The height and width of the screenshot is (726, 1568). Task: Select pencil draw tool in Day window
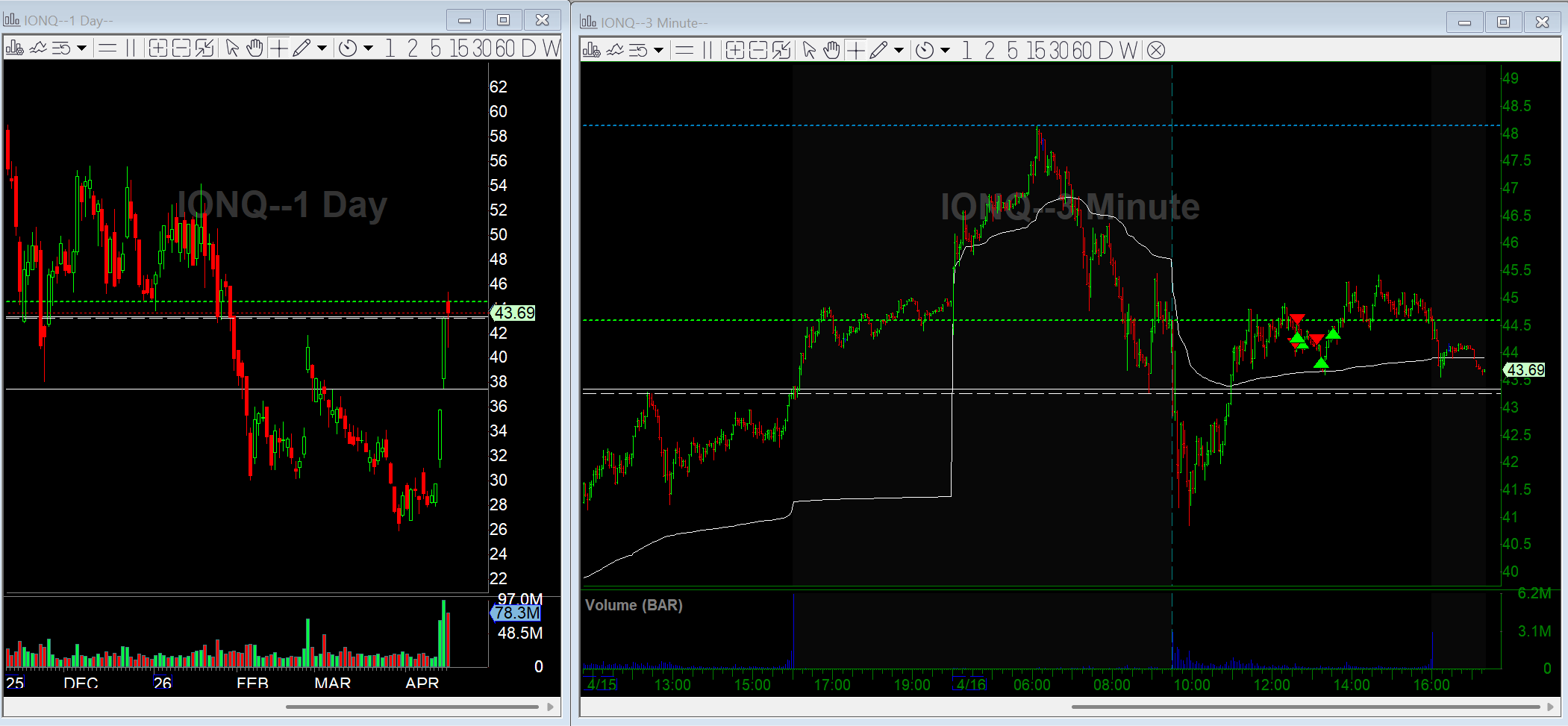(302, 48)
